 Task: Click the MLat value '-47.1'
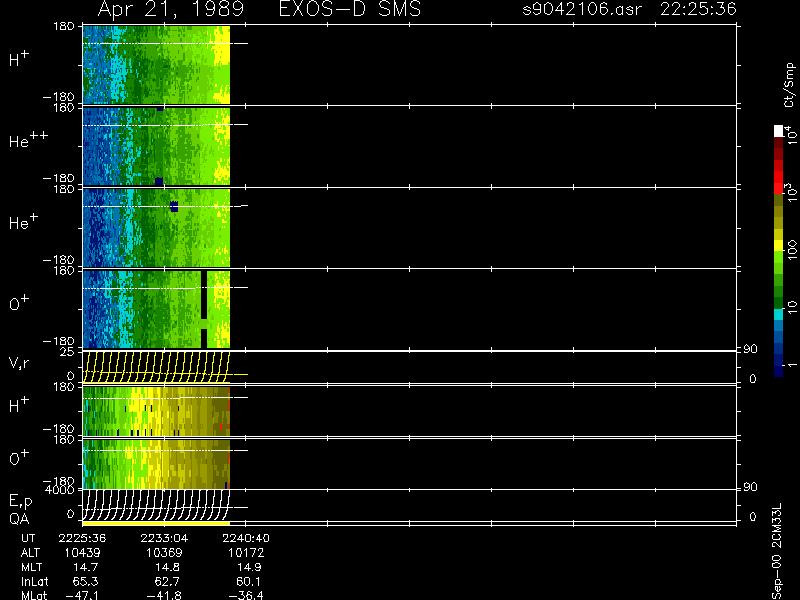pos(82,595)
